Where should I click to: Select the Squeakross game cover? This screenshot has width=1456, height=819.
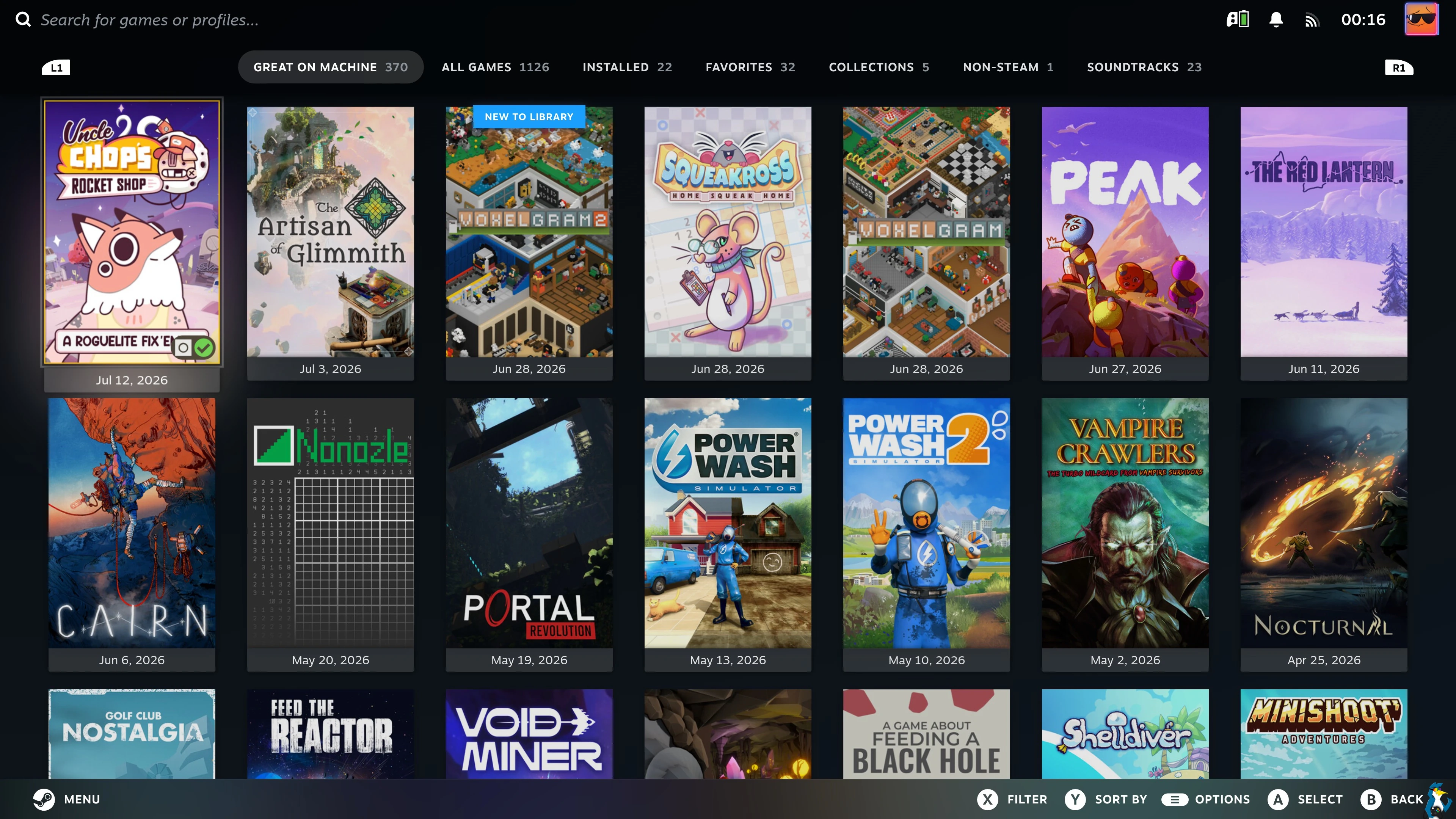point(728,232)
